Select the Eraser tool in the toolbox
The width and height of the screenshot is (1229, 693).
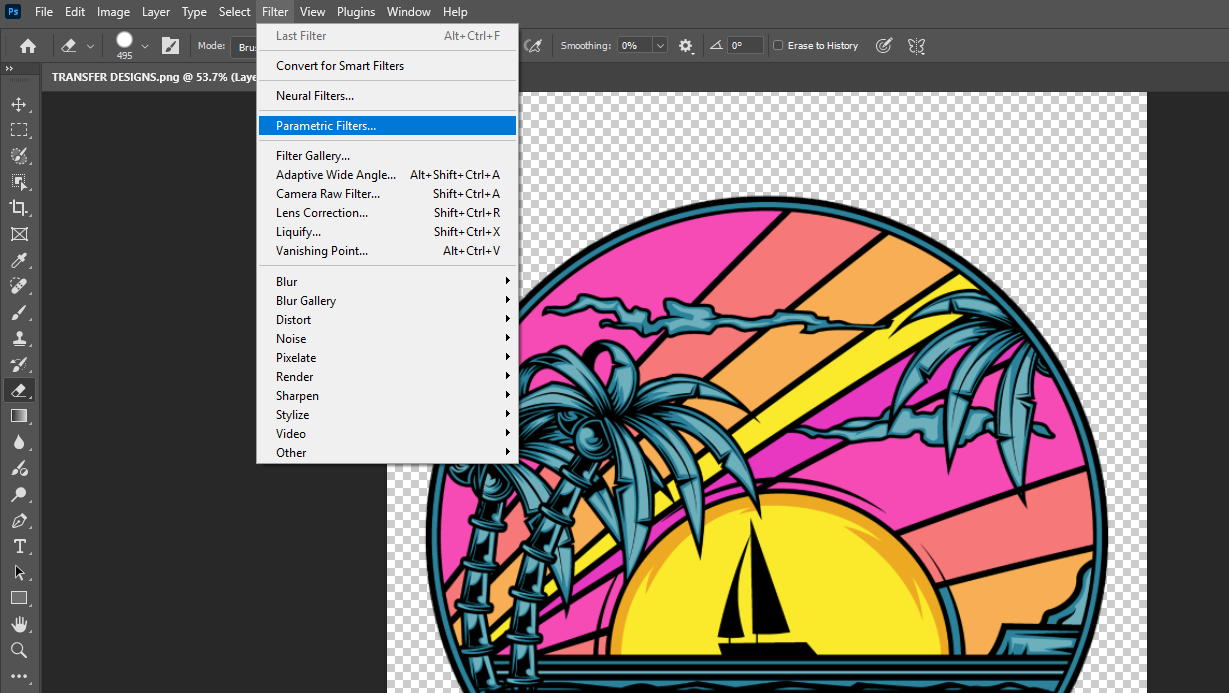(19, 390)
